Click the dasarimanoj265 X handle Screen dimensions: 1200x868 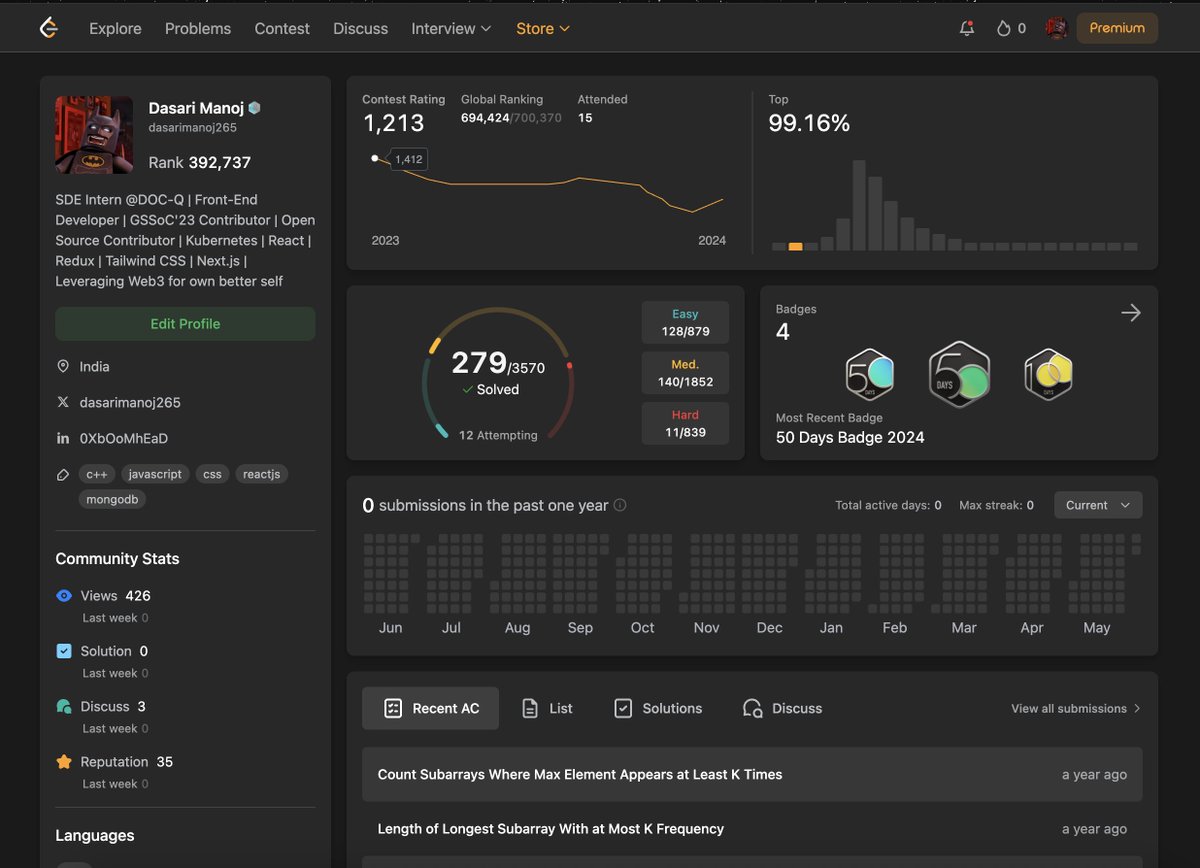pyautogui.click(x=130, y=403)
